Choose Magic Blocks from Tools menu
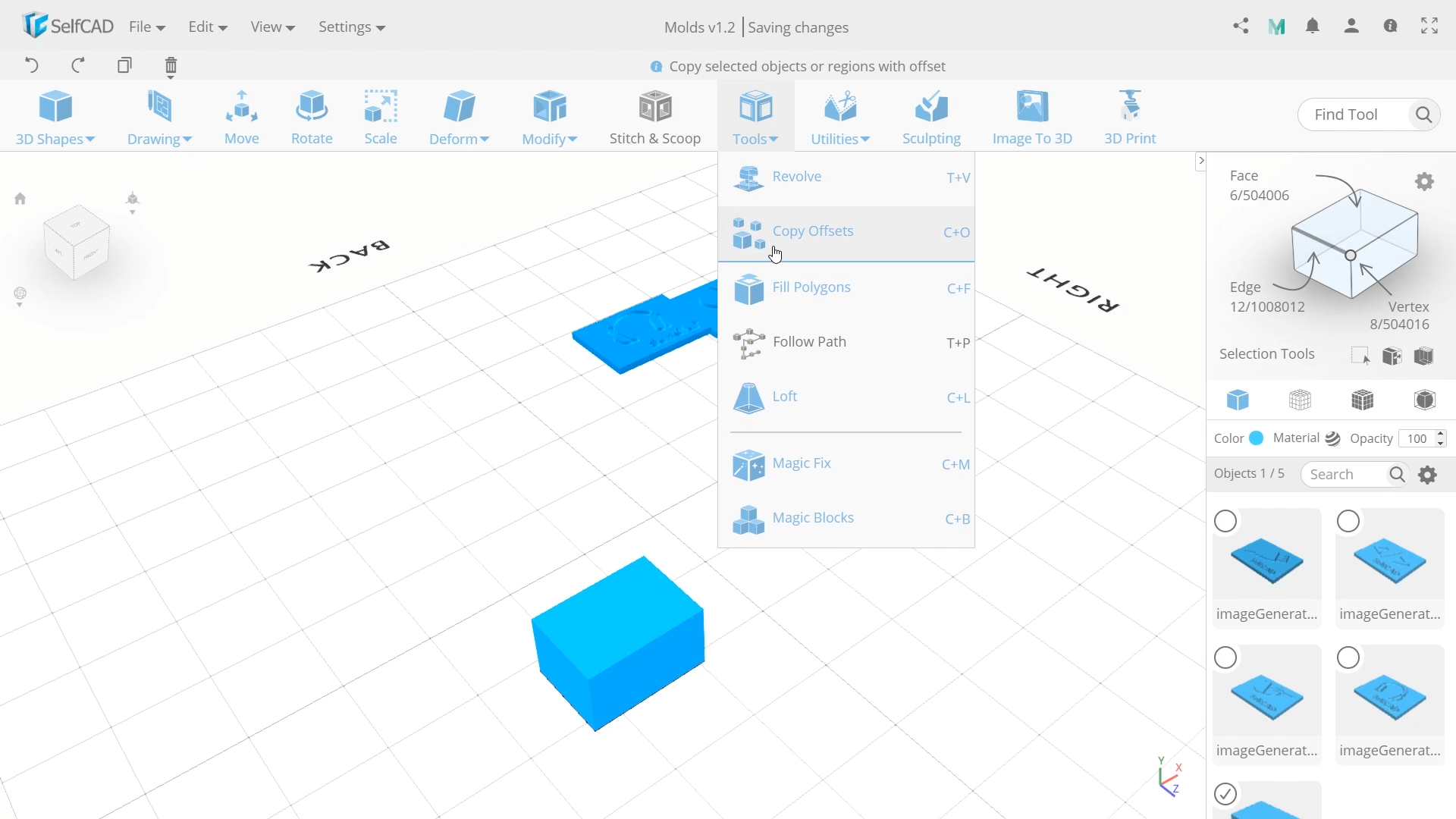The height and width of the screenshot is (819, 1456). (846, 519)
